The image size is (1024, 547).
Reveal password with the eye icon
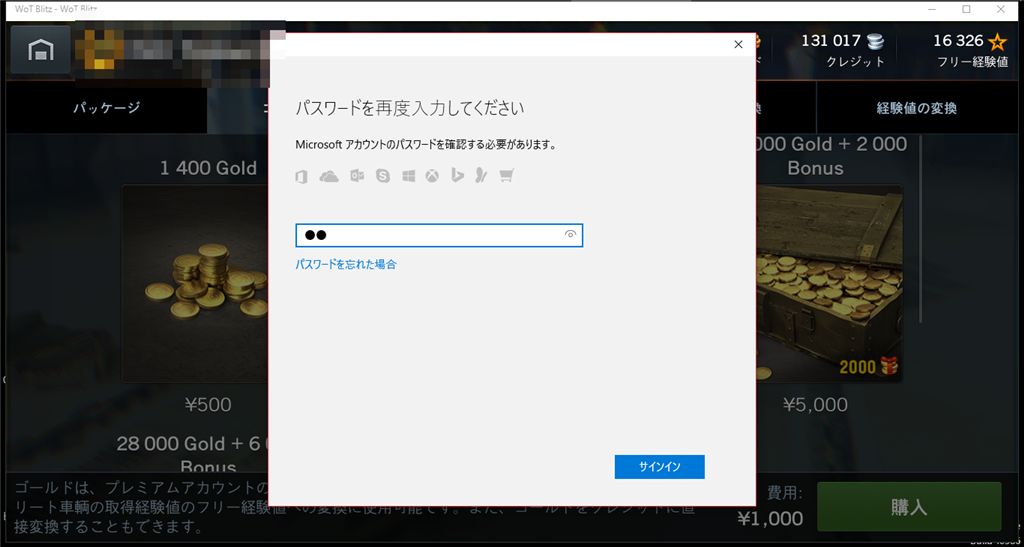click(570, 235)
